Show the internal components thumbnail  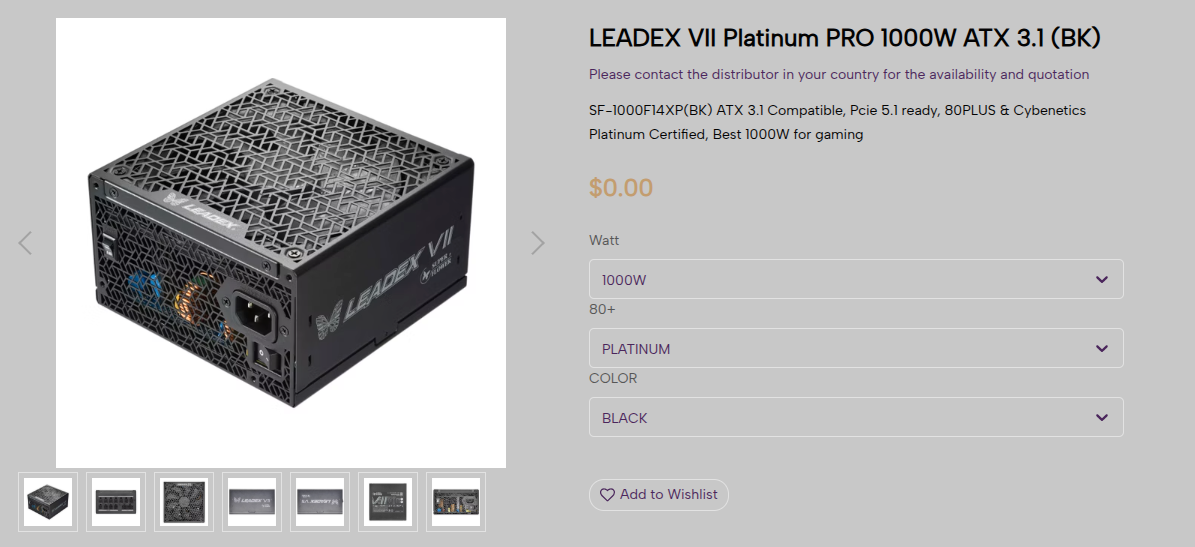[x=456, y=501]
